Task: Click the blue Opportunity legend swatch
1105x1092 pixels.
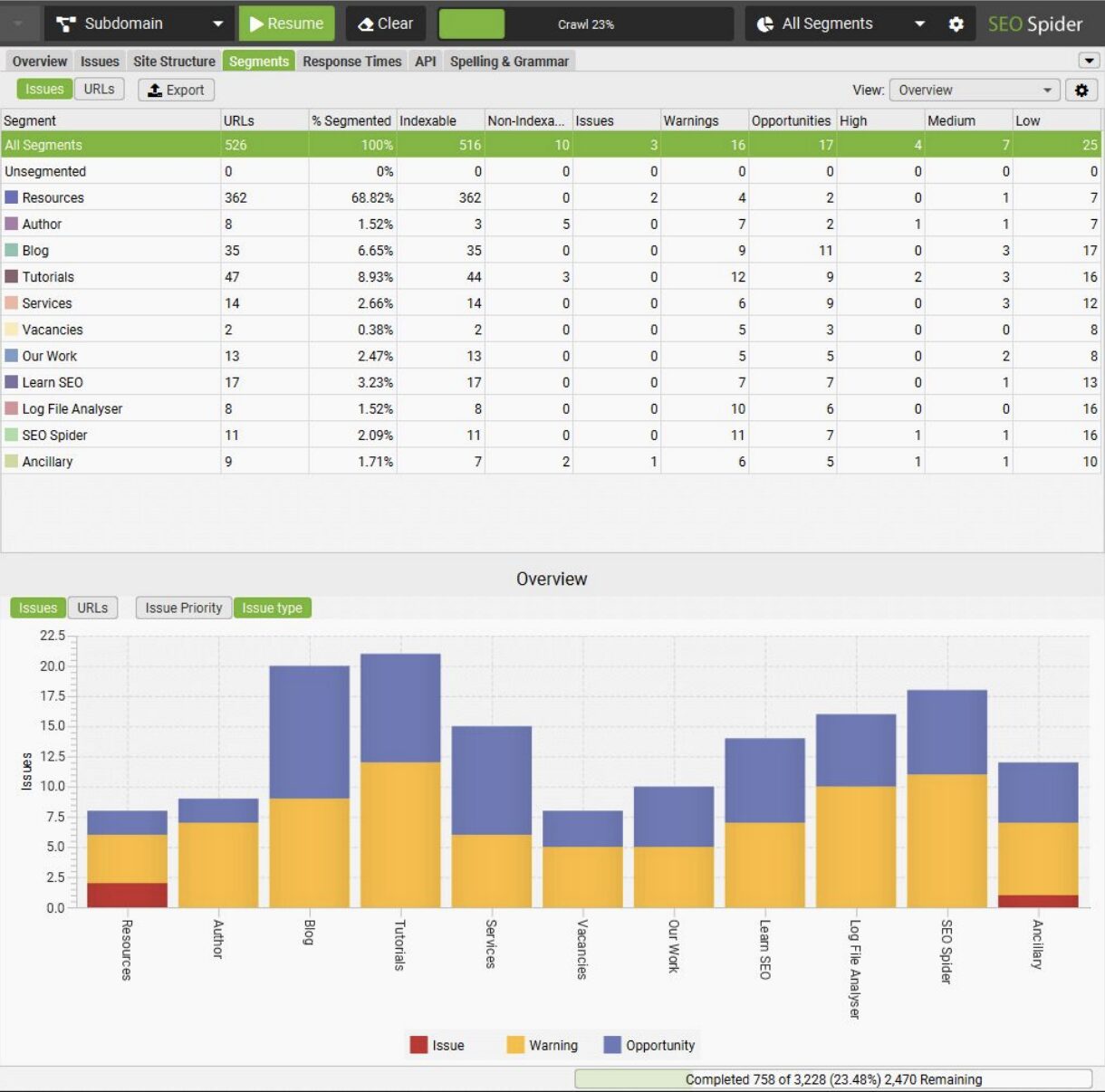Action: [x=612, y=1045]
